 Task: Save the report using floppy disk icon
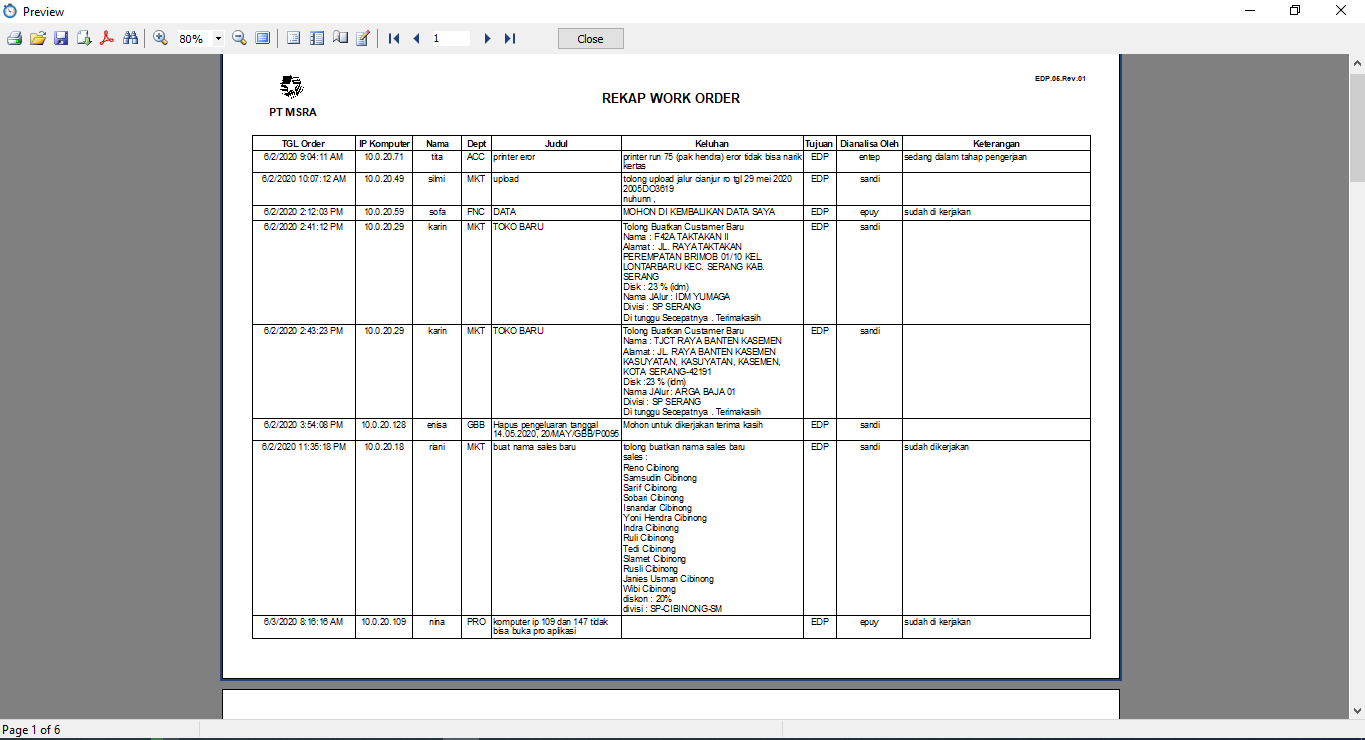(x=61, y=38)
